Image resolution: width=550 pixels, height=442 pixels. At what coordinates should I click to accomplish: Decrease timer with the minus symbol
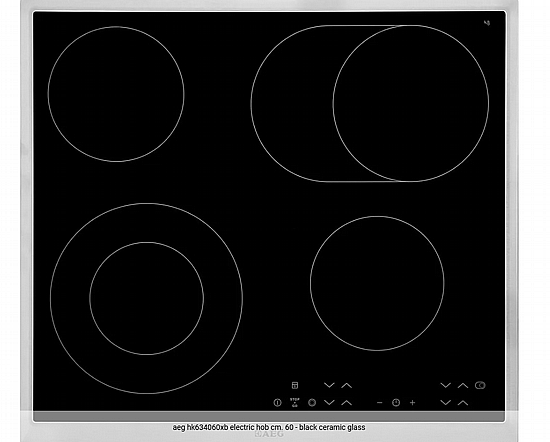(x=379, y=402)
